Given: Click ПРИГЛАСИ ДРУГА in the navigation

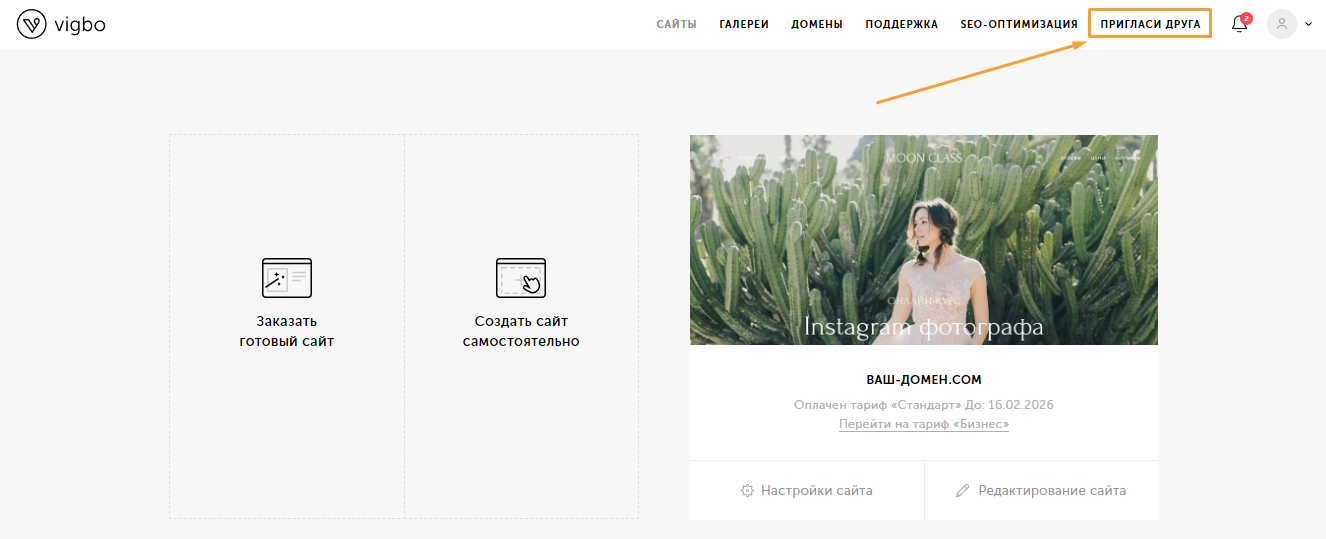Looking at the screenshot, I should coord(1150,24).
